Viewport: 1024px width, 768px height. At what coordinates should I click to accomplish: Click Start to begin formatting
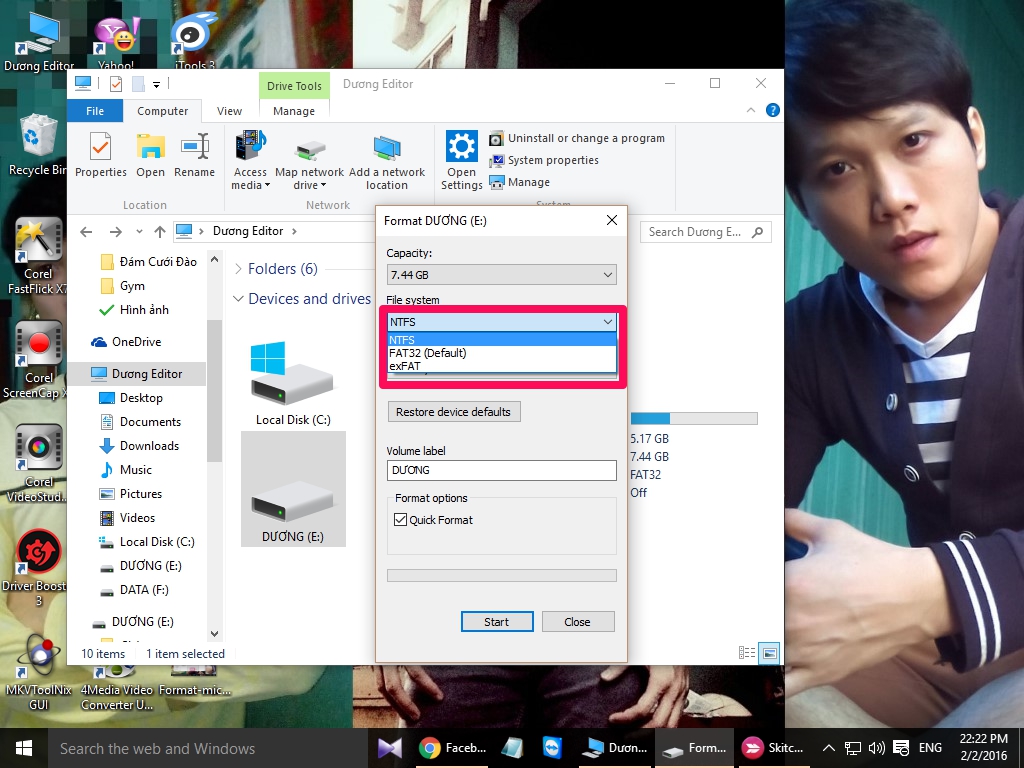tap(497, 621)
